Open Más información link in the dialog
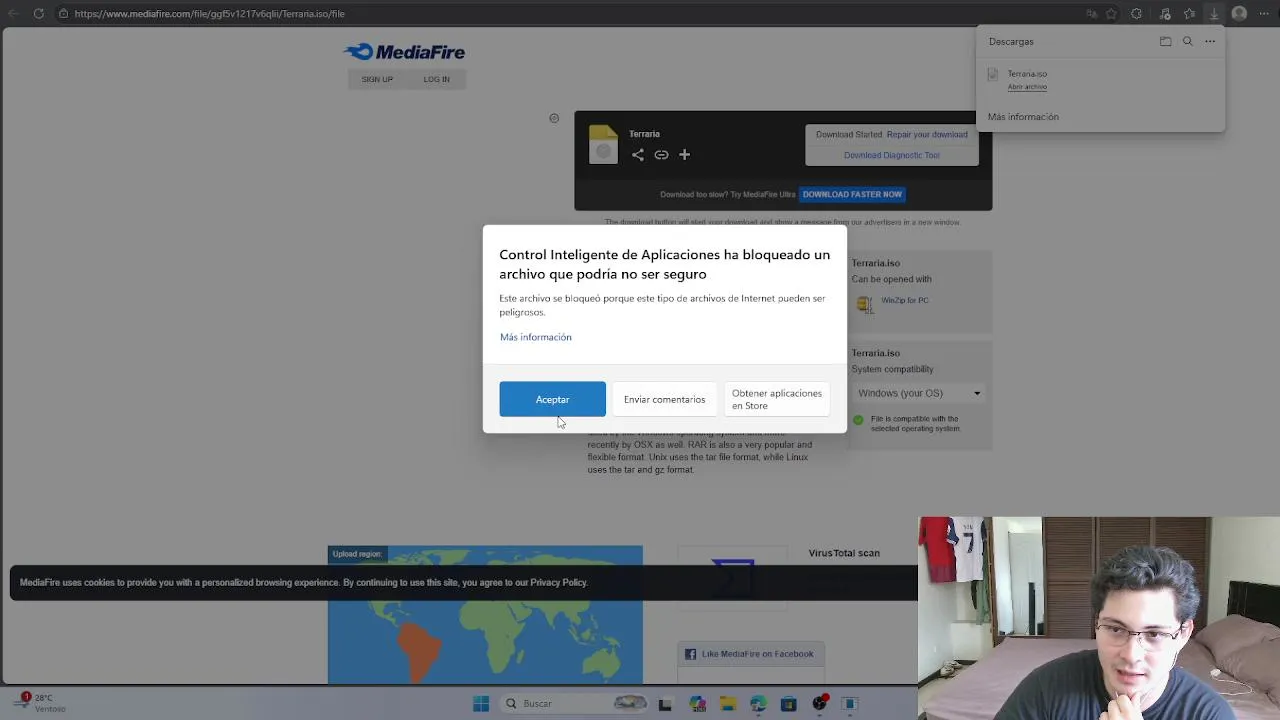Viewport: 1280px width, 720px height. click(536, 337)
